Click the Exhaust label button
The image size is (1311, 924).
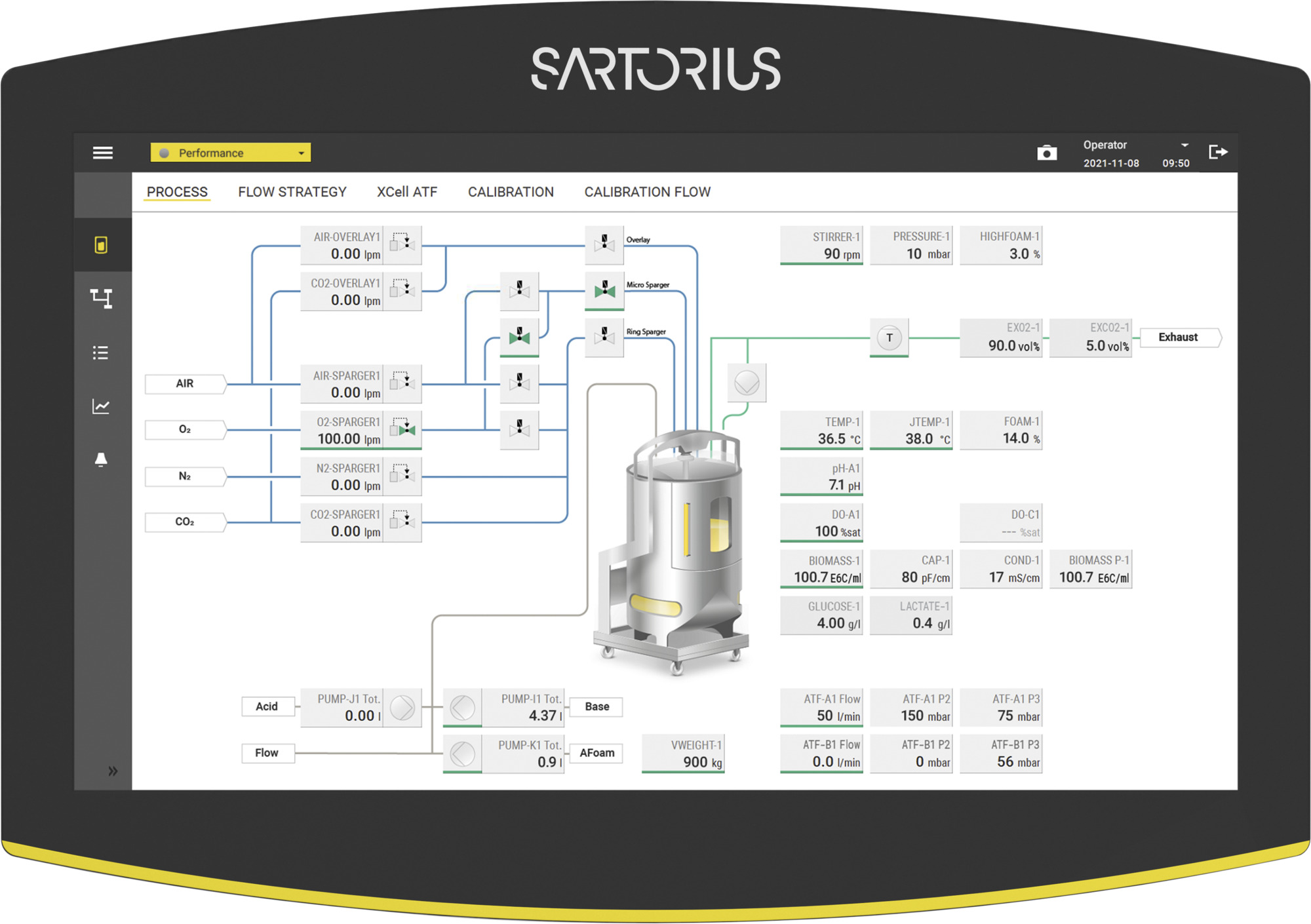[x=1179, y=337]
